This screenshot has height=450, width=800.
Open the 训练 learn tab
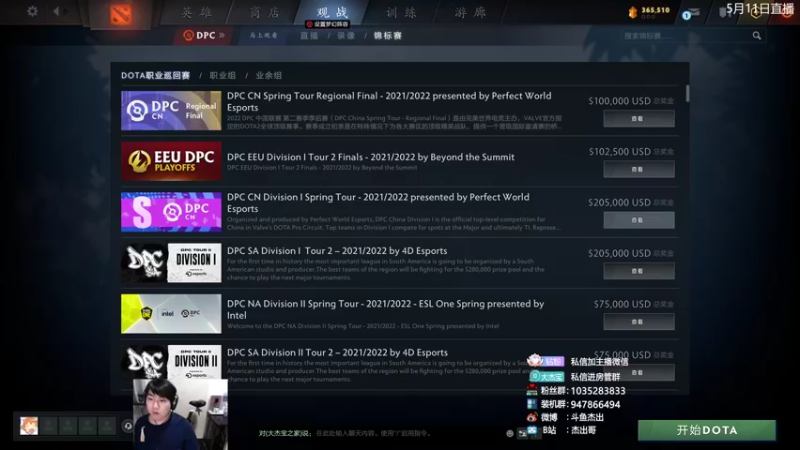(401, 12)
